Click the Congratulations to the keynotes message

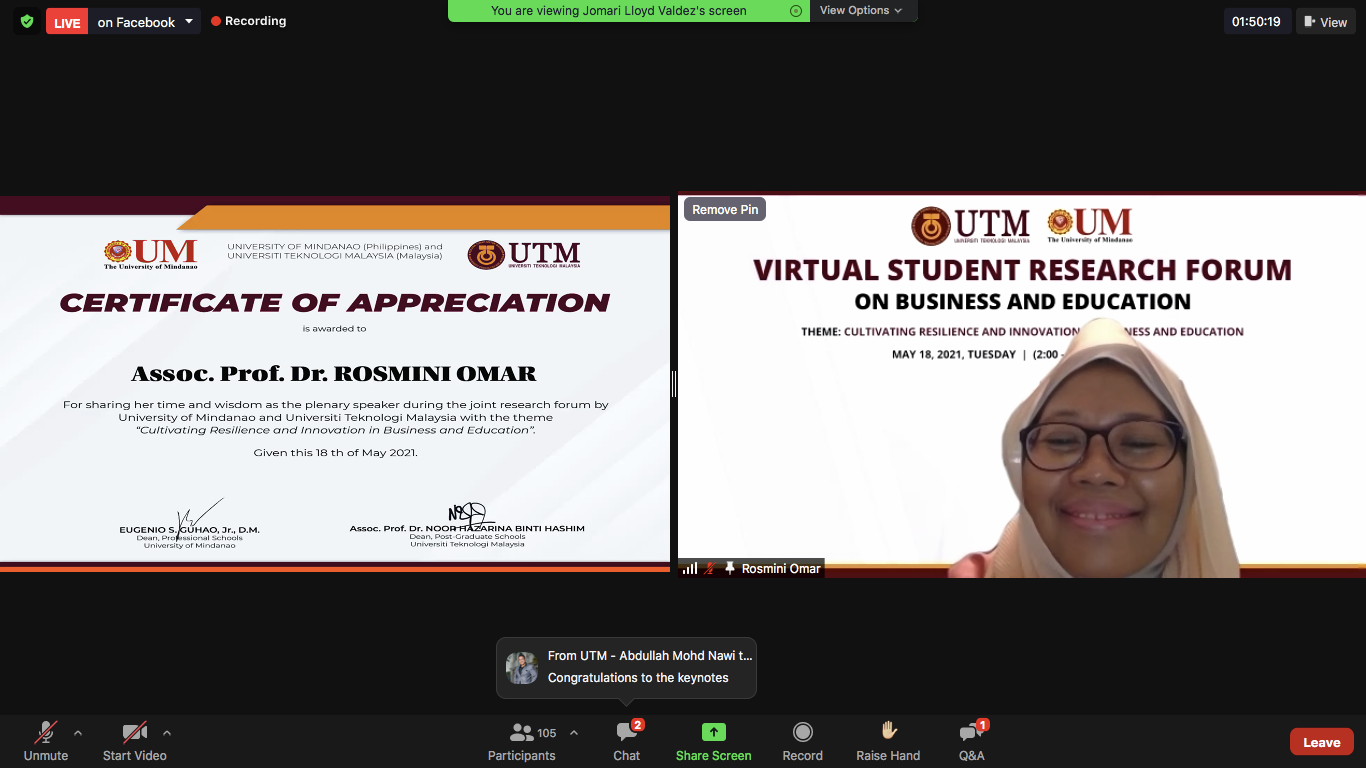point(638,678)
